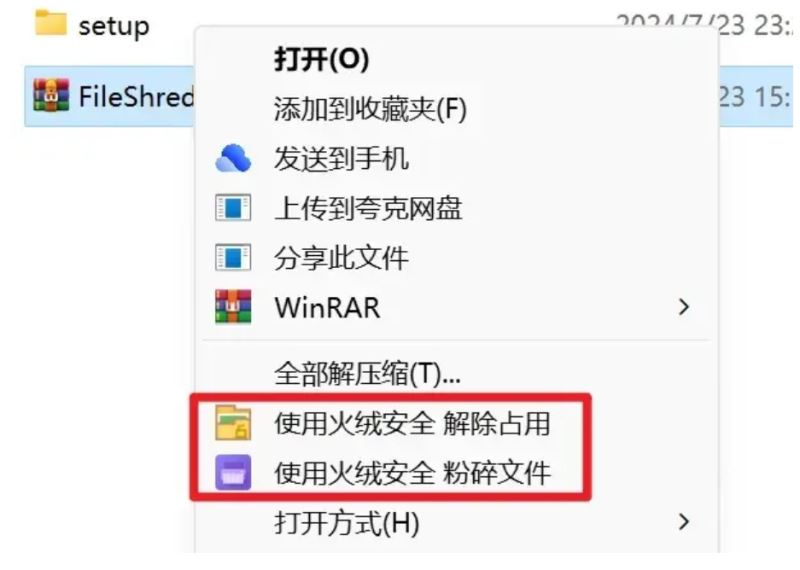Choose 全部解压缩(T)... menu entry
800x570 pixels.
(x=367, y=374)
